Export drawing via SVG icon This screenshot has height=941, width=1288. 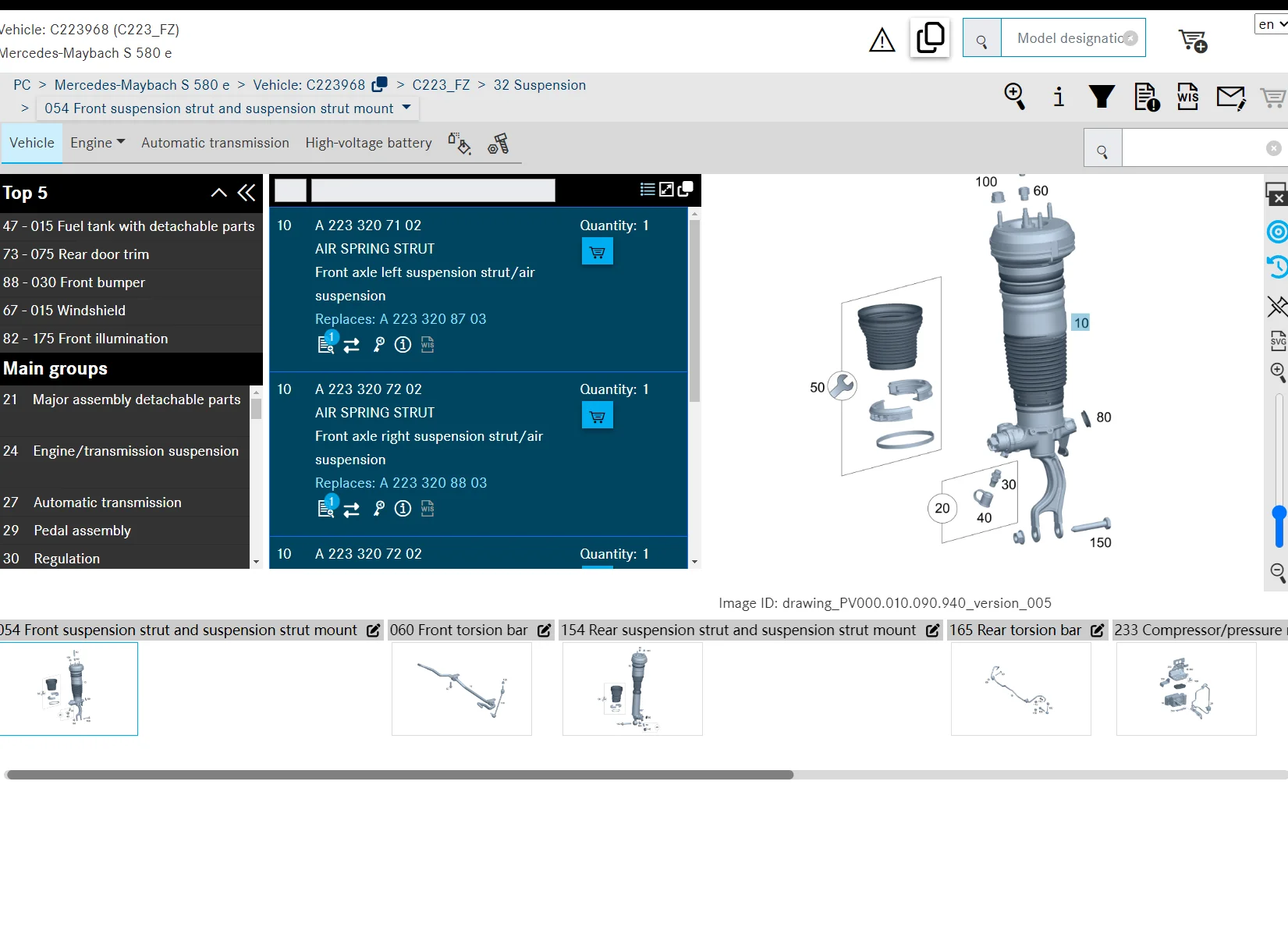point(1278,340)
